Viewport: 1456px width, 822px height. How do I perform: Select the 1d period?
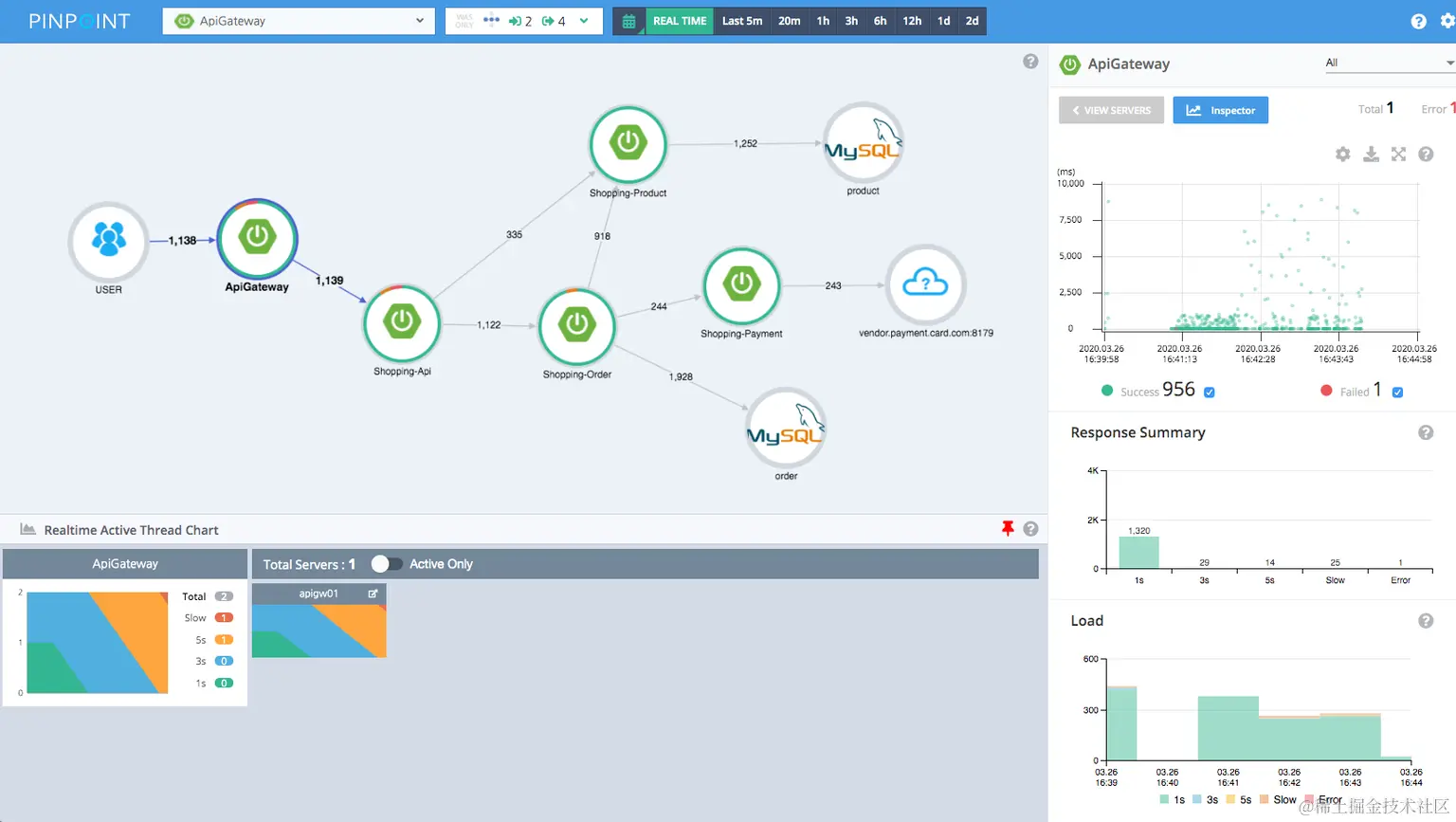pyautogui.click(x=944, y=21)
